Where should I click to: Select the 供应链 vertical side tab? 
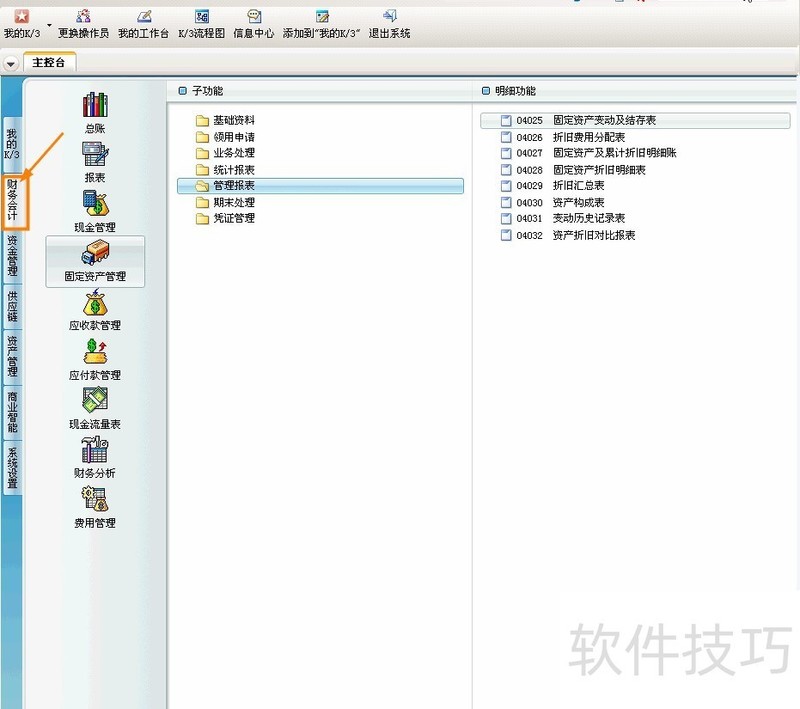12,306
